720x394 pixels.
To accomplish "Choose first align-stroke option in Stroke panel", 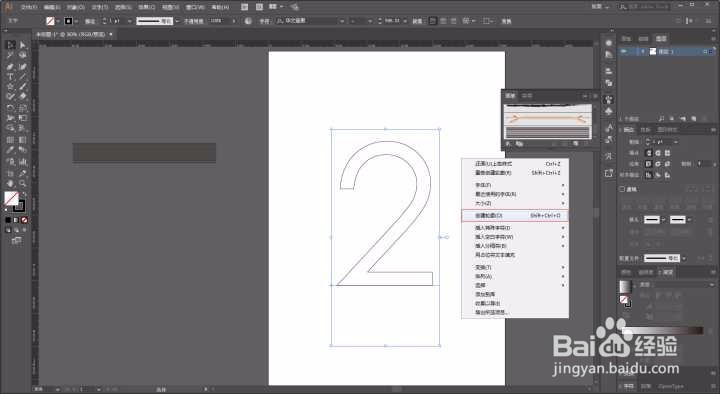I will coord(649,175).
